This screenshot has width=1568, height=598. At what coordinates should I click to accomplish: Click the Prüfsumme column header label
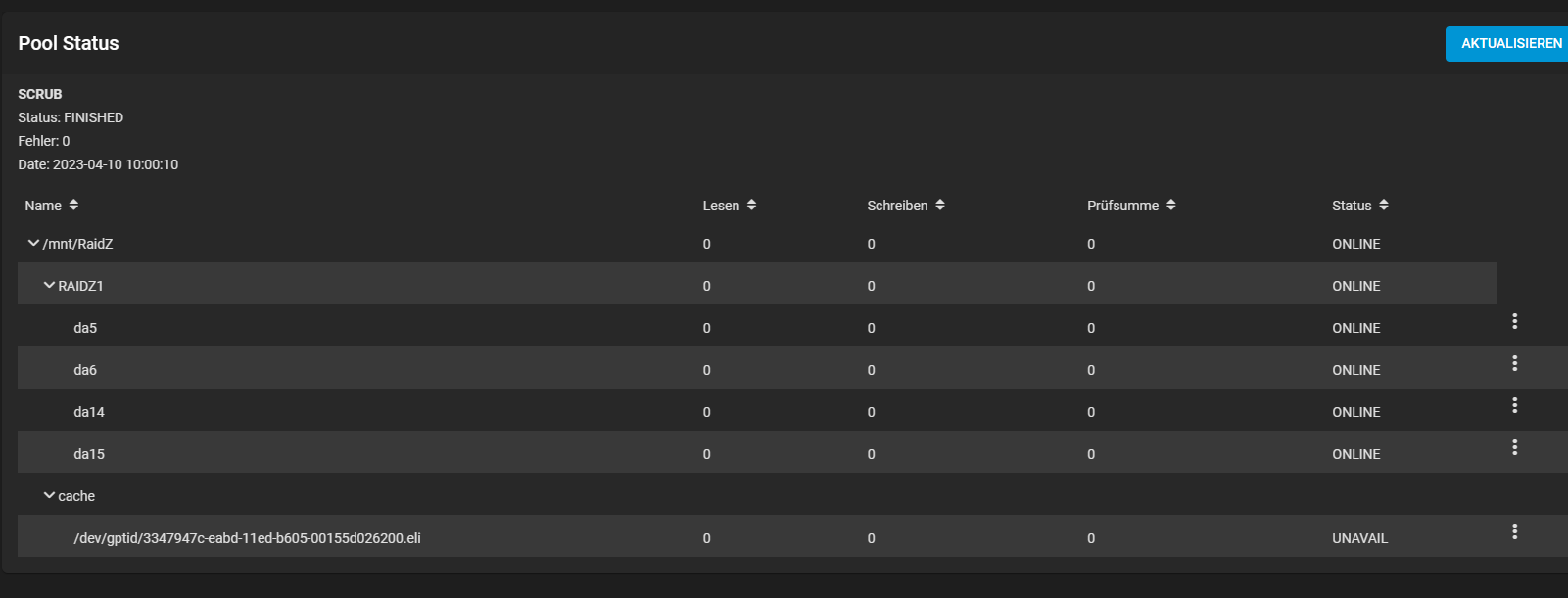tap(1122, 206)
